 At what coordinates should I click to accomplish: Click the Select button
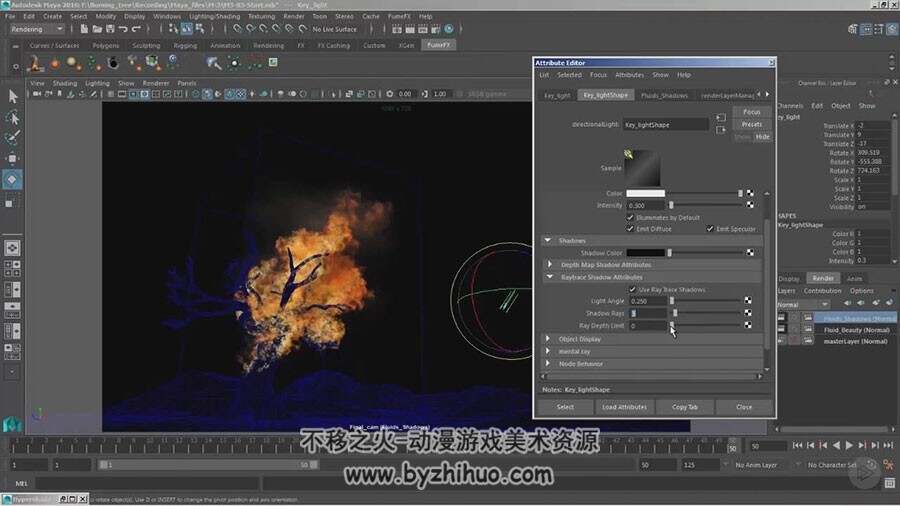(565, 407)
